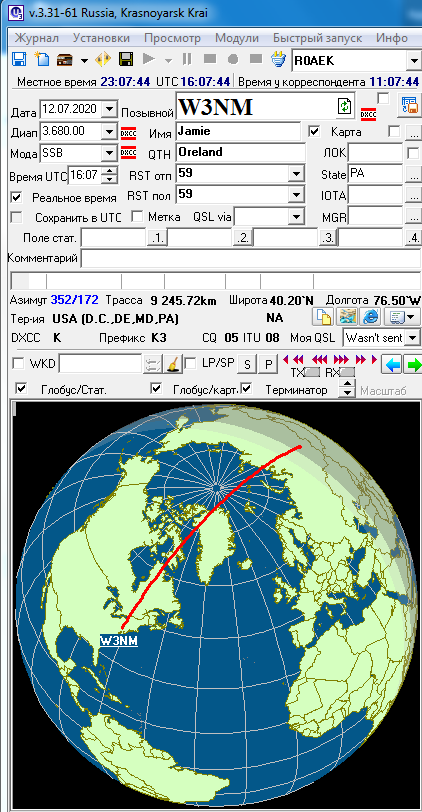The width and height of the screenshot is (422, 812).
Task: Click the Internet Explorer lookup icon
Action: [370, 317]
